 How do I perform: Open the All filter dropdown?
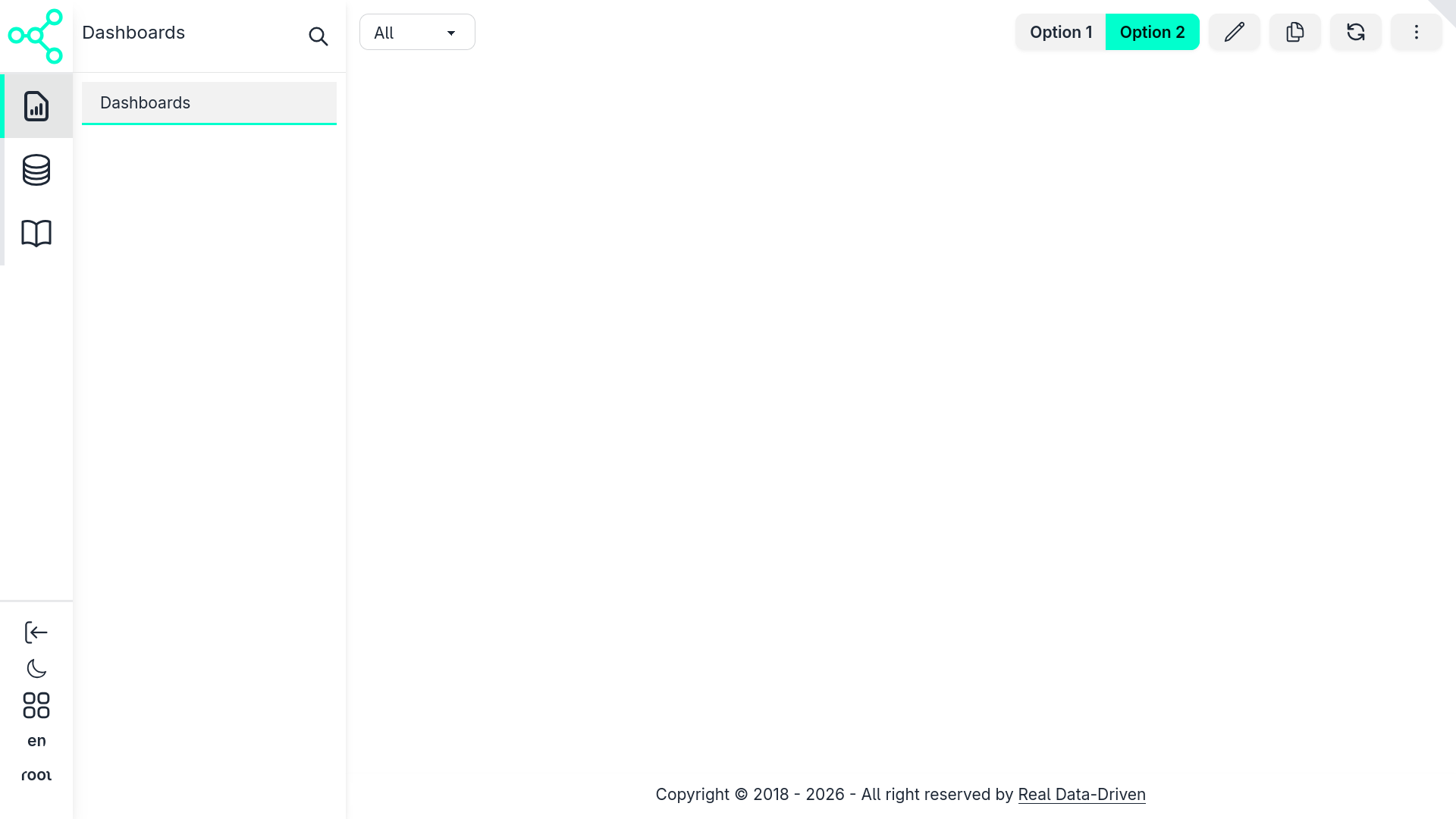[x=417, y=33]
